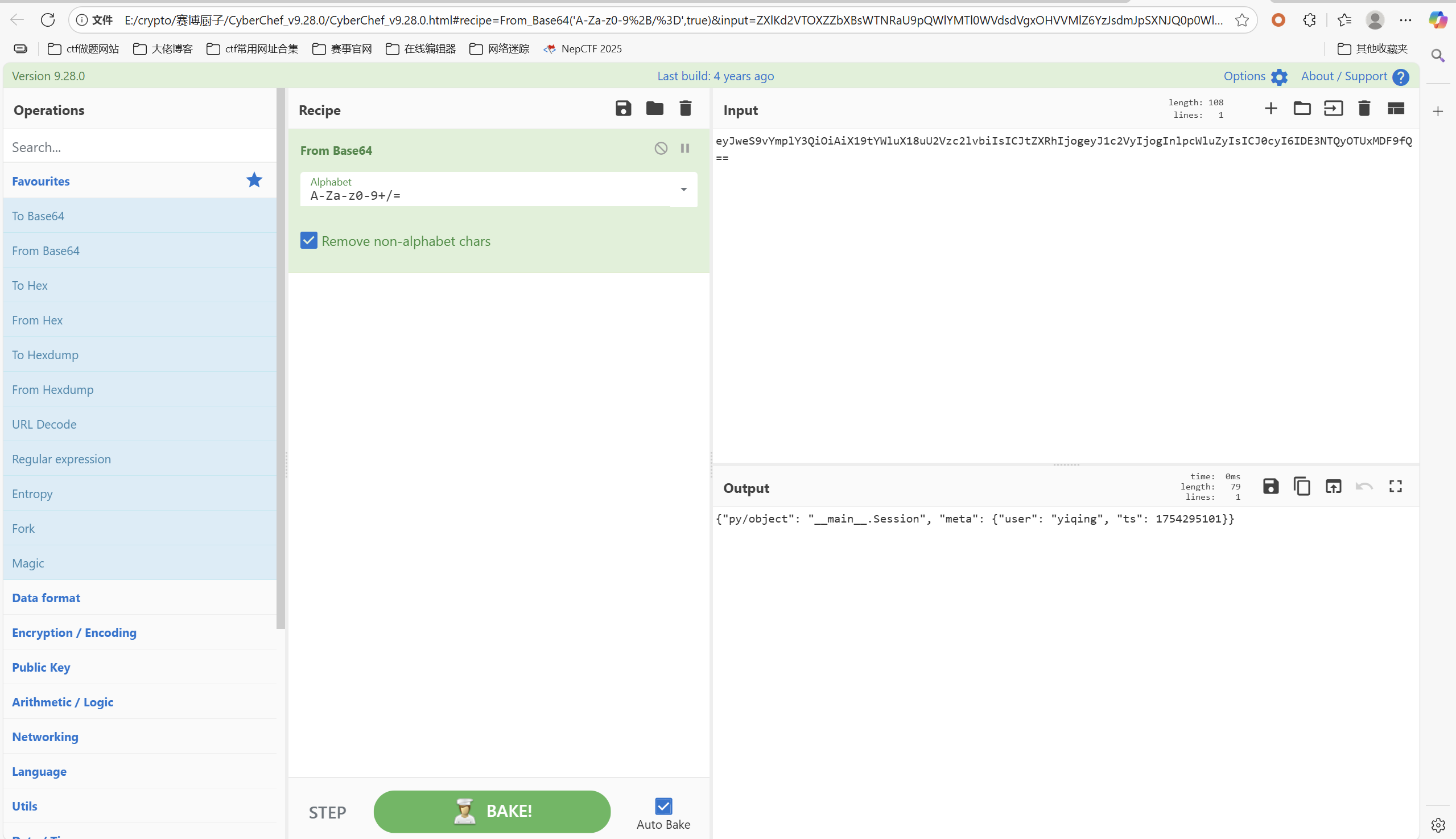1456x839 pixels.
Task: Open sidebar settings gear at bottom
Action: [1438, 825]
